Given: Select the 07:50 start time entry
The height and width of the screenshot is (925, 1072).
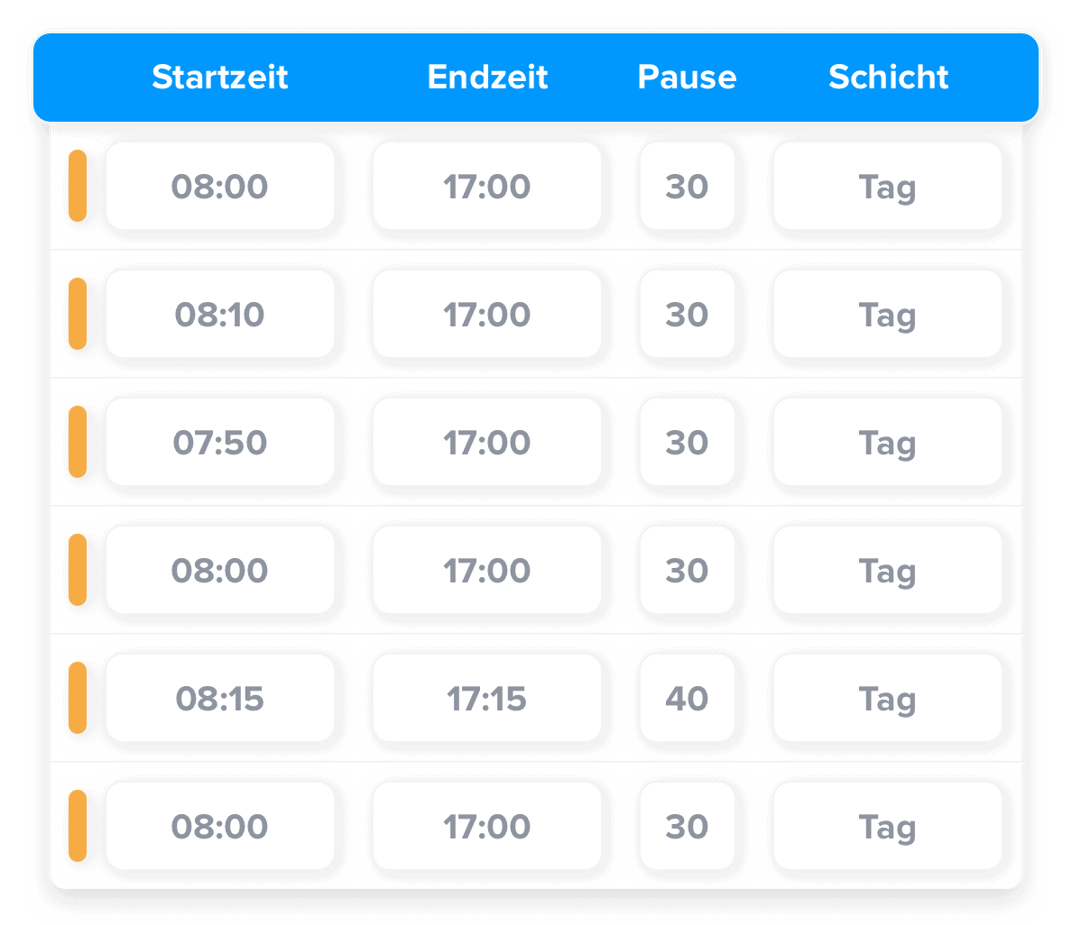Looking at the screenshot, I should [220, 442].
